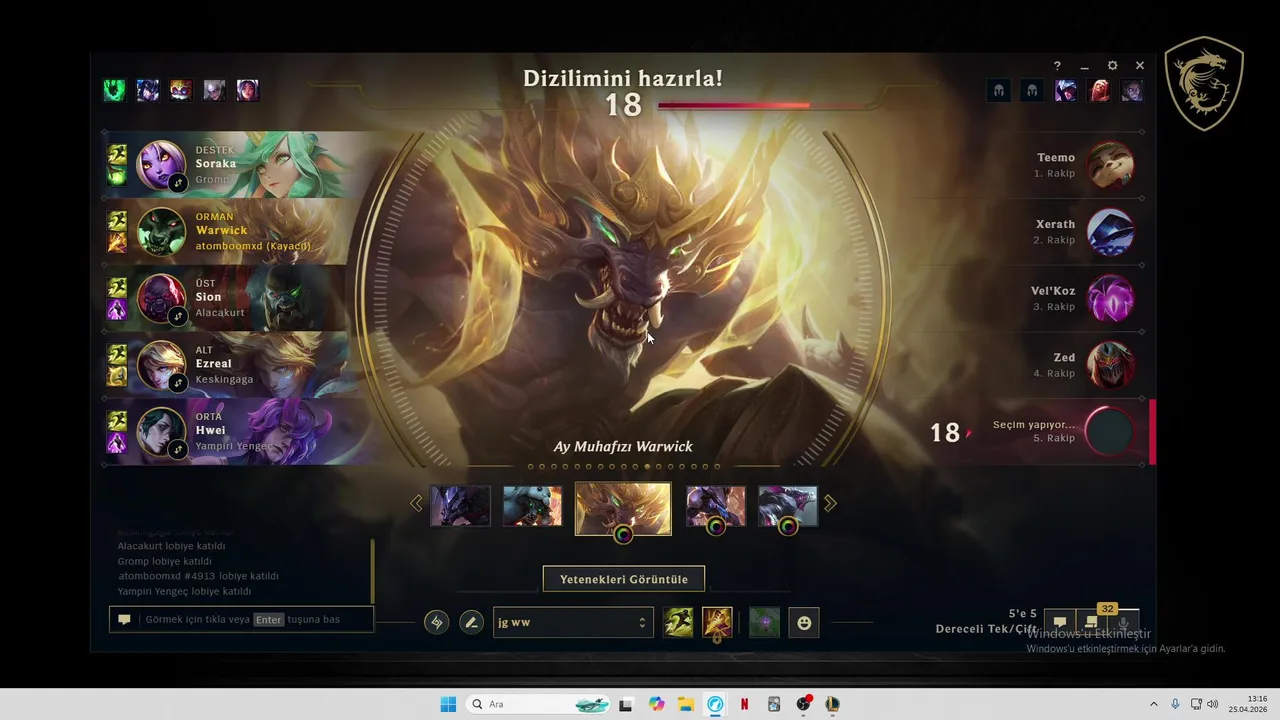Show next skins with right carousel arrow
This screenshot has height=720, width=1280.
click(x=830, y=503)
